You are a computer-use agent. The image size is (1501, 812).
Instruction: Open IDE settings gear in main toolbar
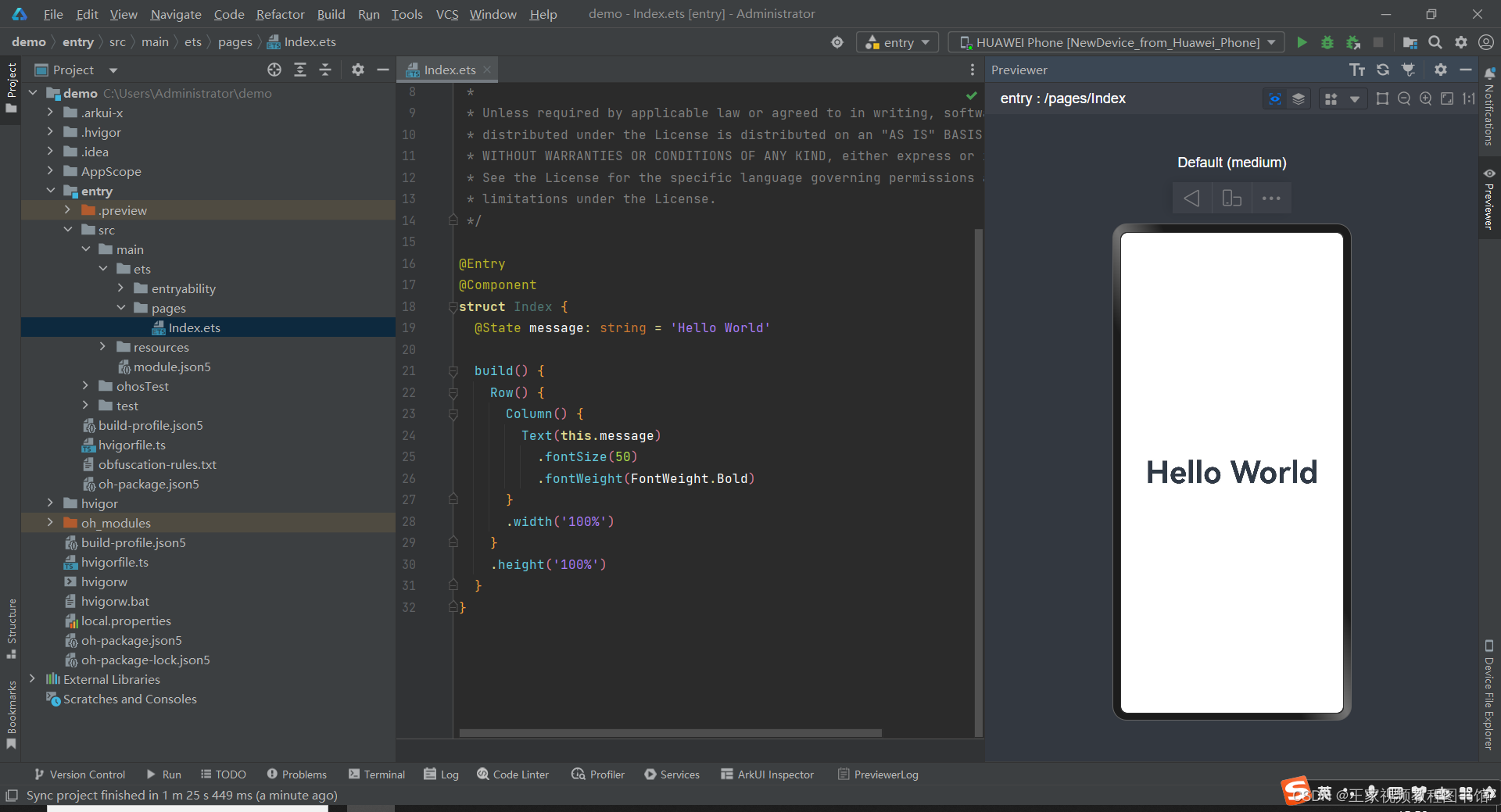click(1460, 42)
